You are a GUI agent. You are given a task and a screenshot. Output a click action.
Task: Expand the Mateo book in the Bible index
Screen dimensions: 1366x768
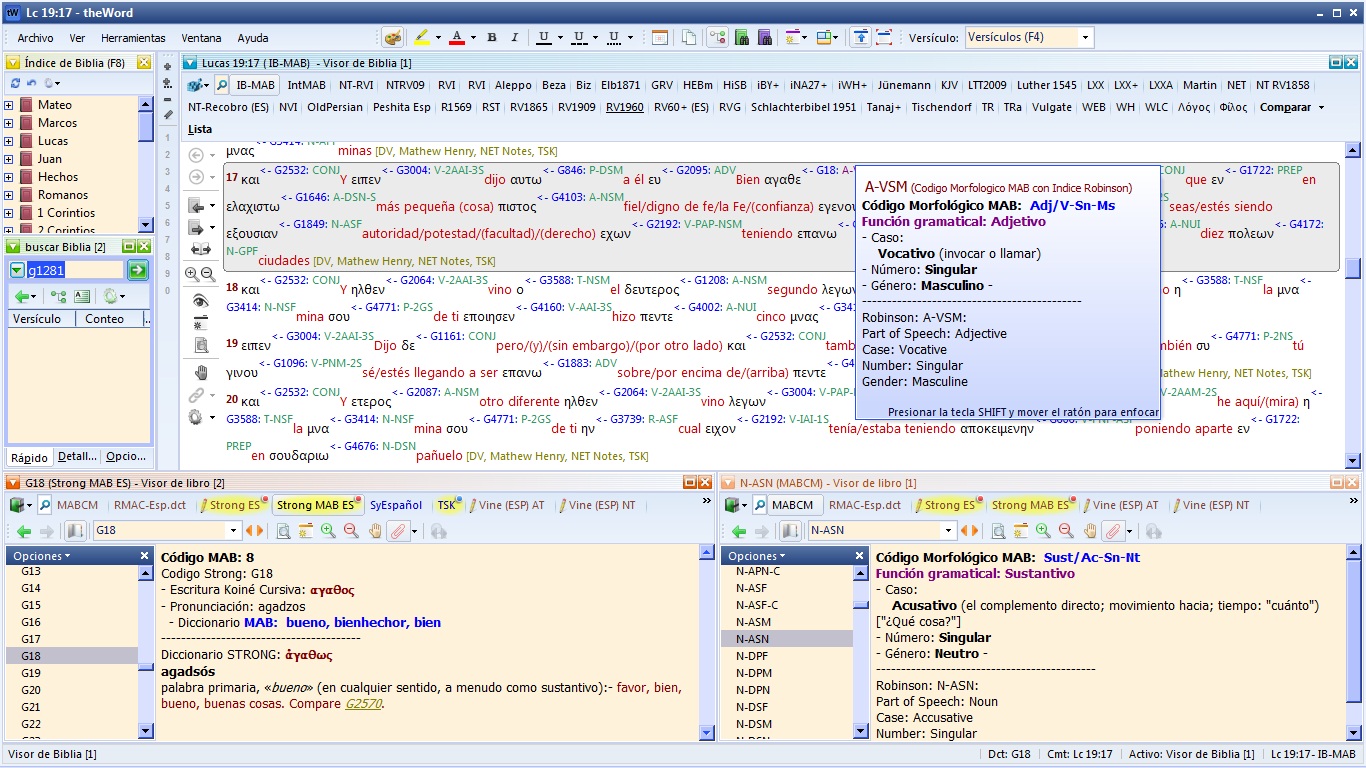click(x=9, y=105)
